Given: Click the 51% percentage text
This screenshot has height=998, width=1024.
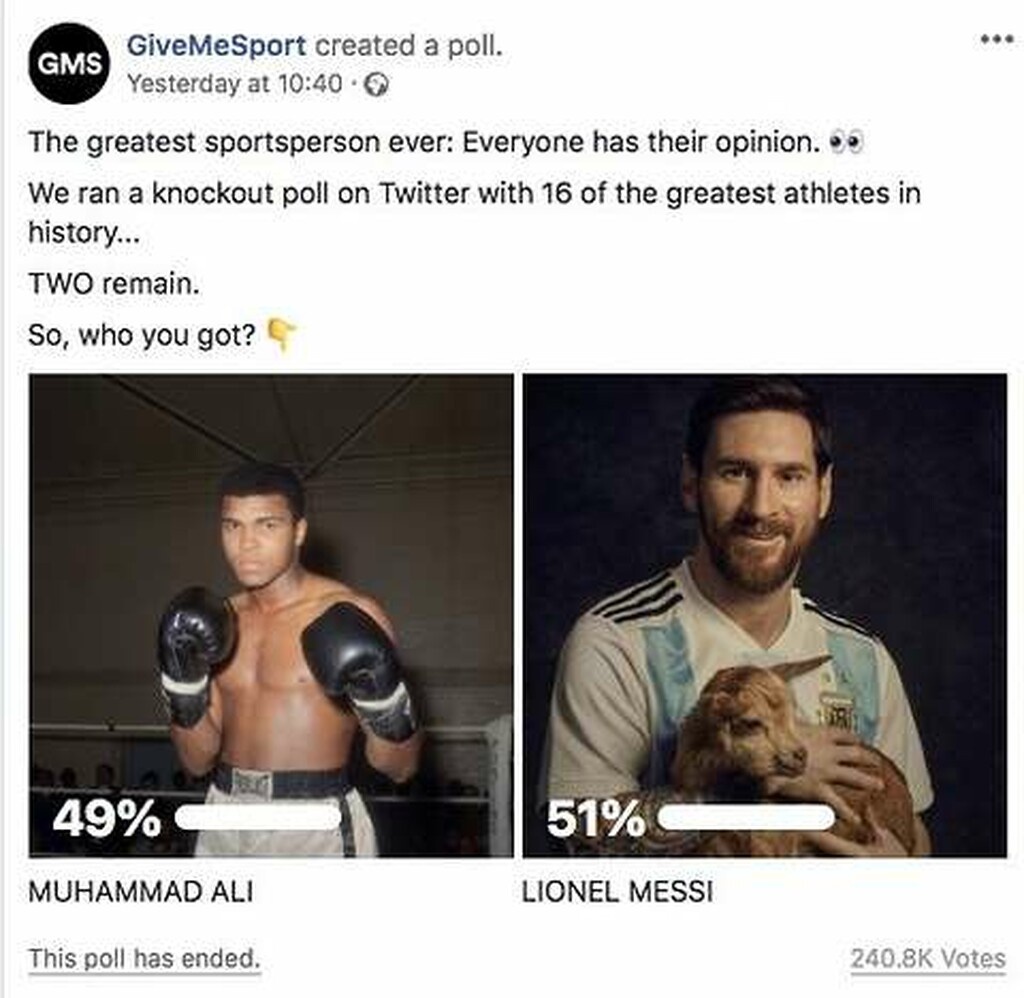Looking at the screenshot, I should (x=596, y=818).
